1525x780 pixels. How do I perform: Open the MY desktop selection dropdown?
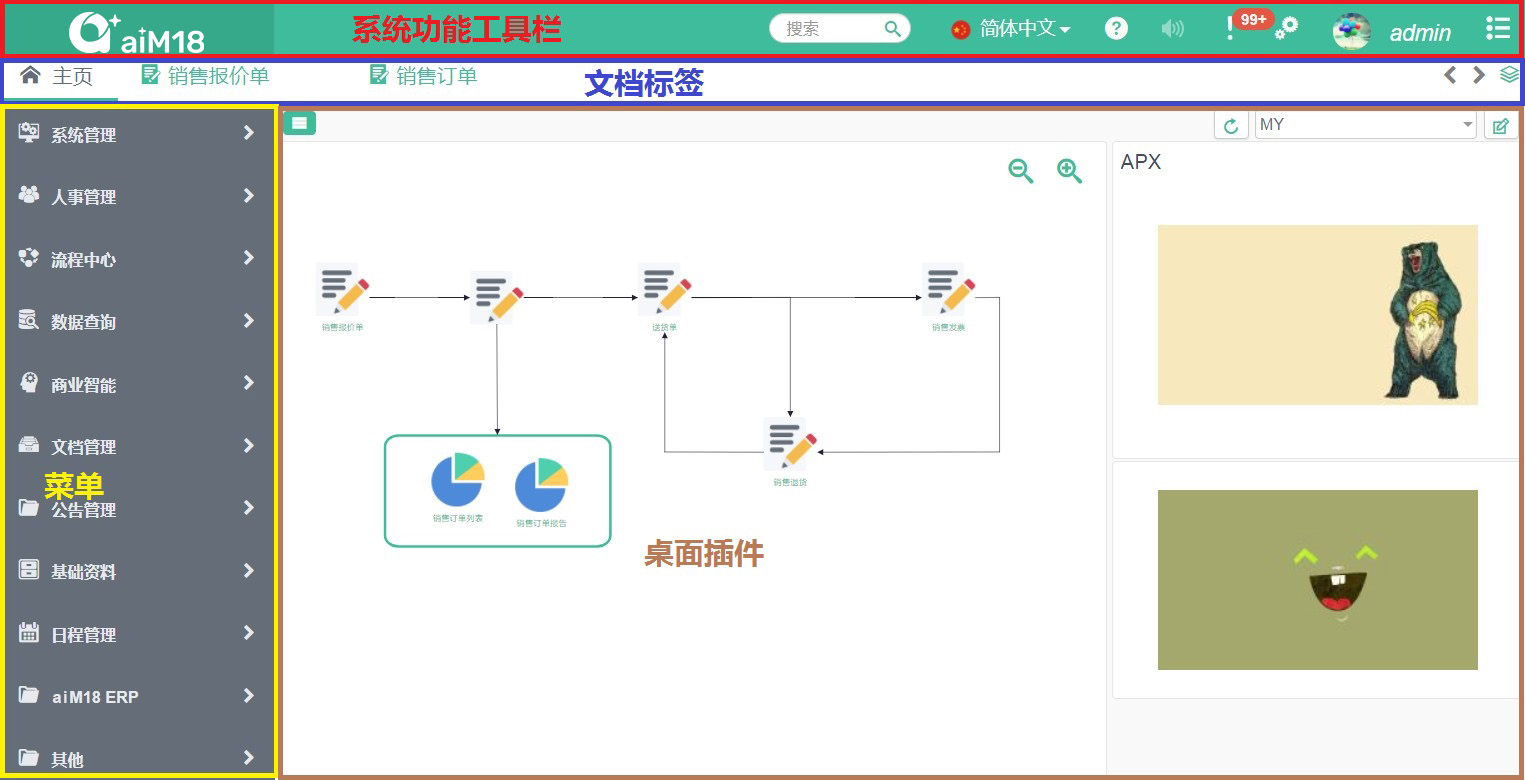[1366, 125]
